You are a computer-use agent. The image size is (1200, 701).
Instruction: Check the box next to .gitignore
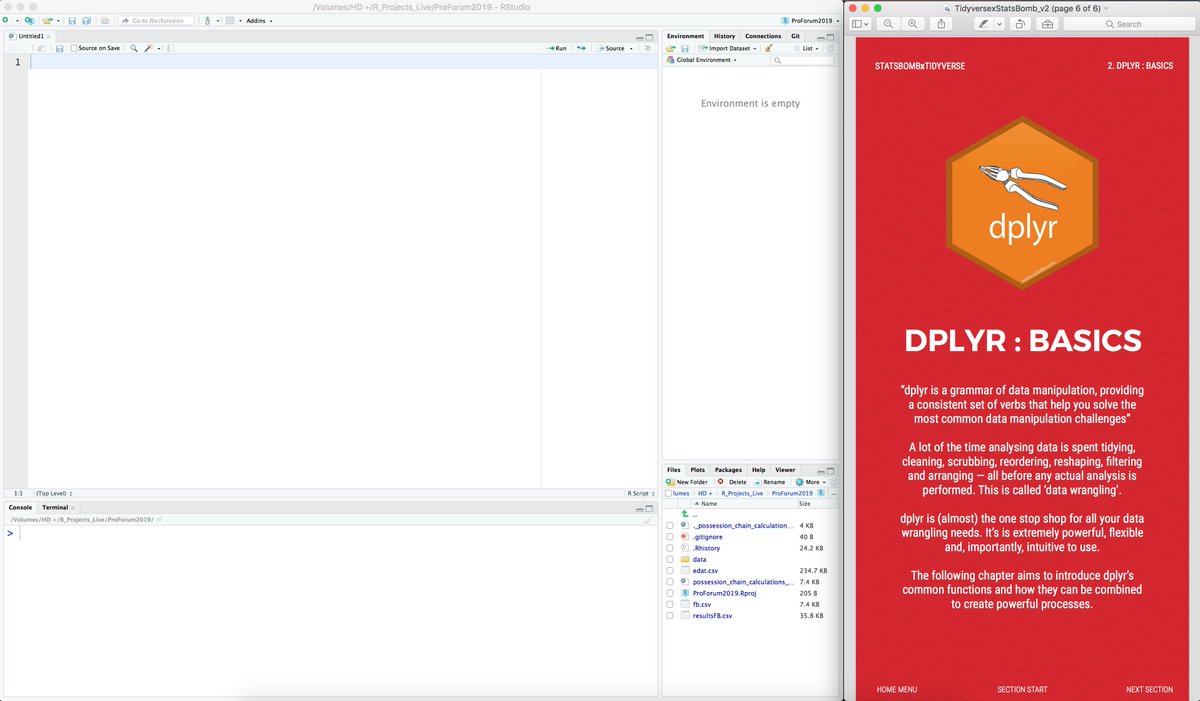tap(669, 537)
